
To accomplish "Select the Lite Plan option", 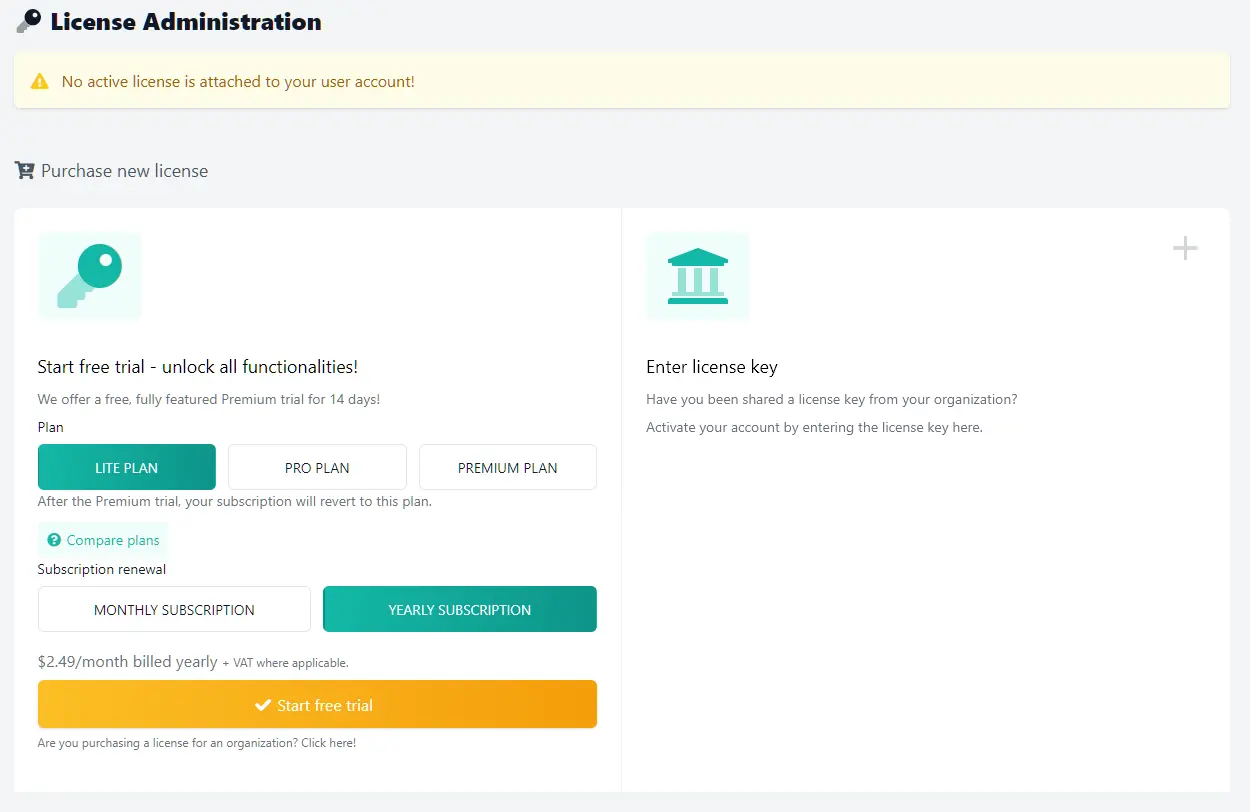I will pyautogui.click(x=127, y=467).
